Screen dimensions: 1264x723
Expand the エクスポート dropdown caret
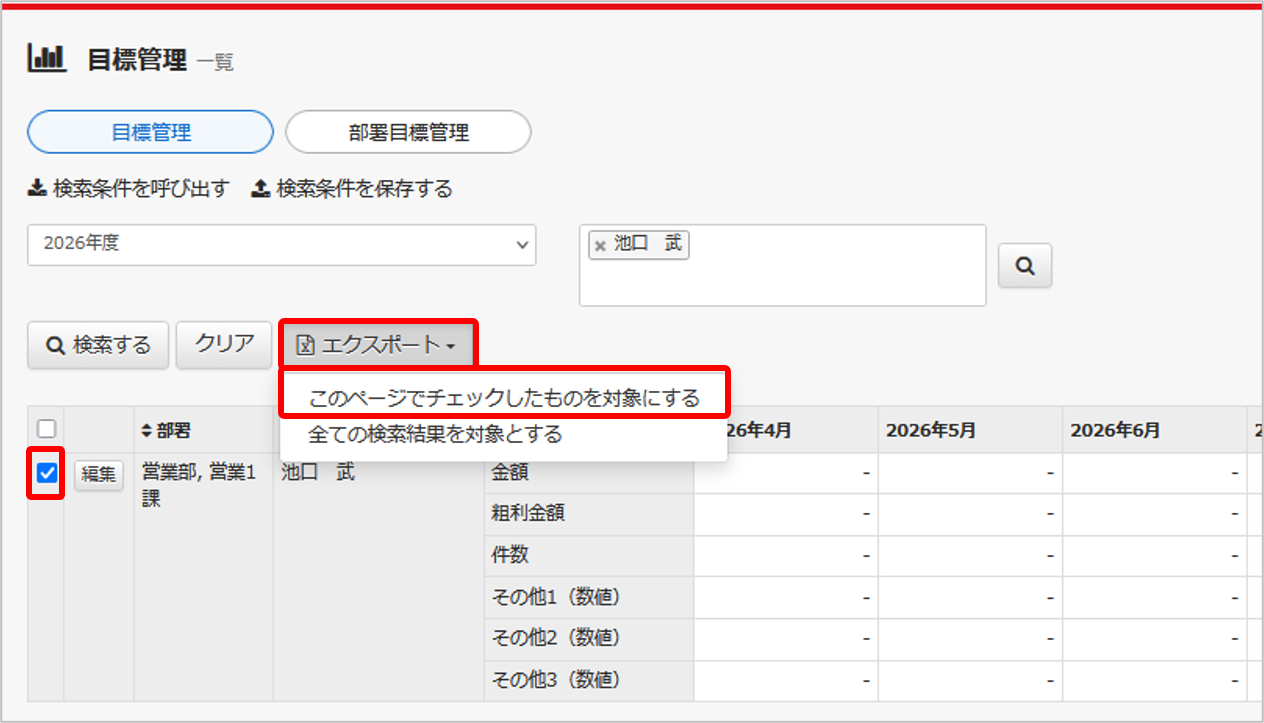(451, 346)
